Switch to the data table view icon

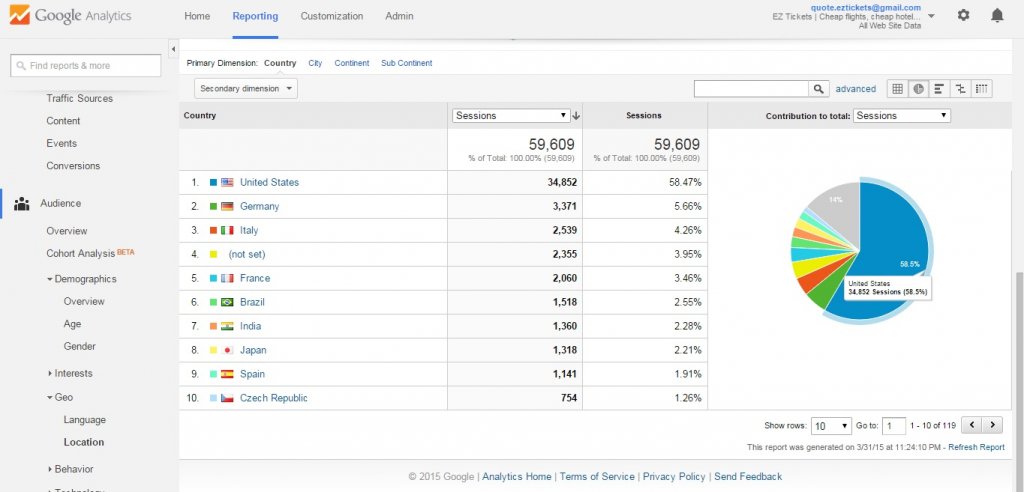(x=897, y=89)
